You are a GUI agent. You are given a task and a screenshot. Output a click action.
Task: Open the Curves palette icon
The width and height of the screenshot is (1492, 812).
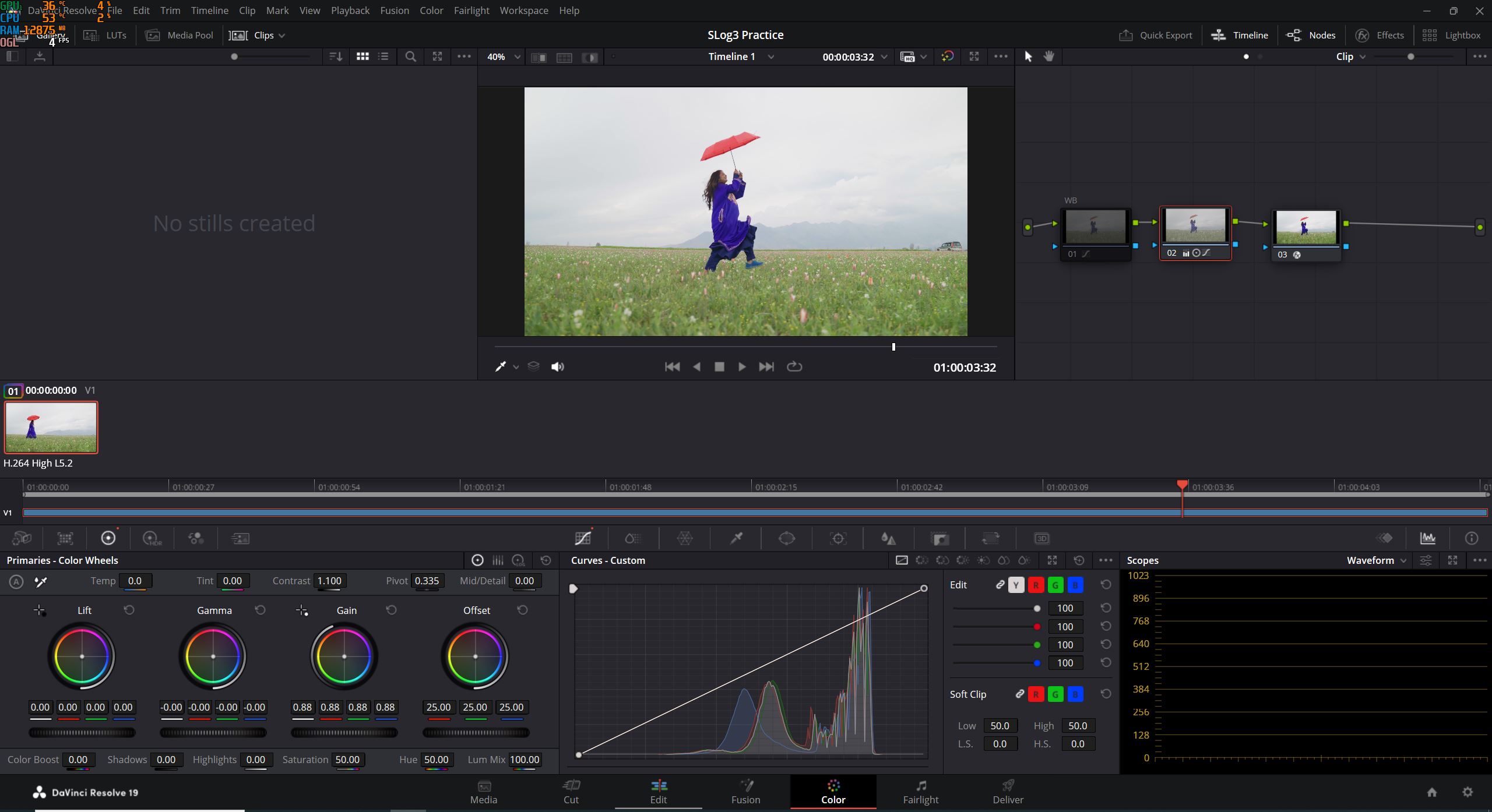pyautogui.click(x=583, y=538)
